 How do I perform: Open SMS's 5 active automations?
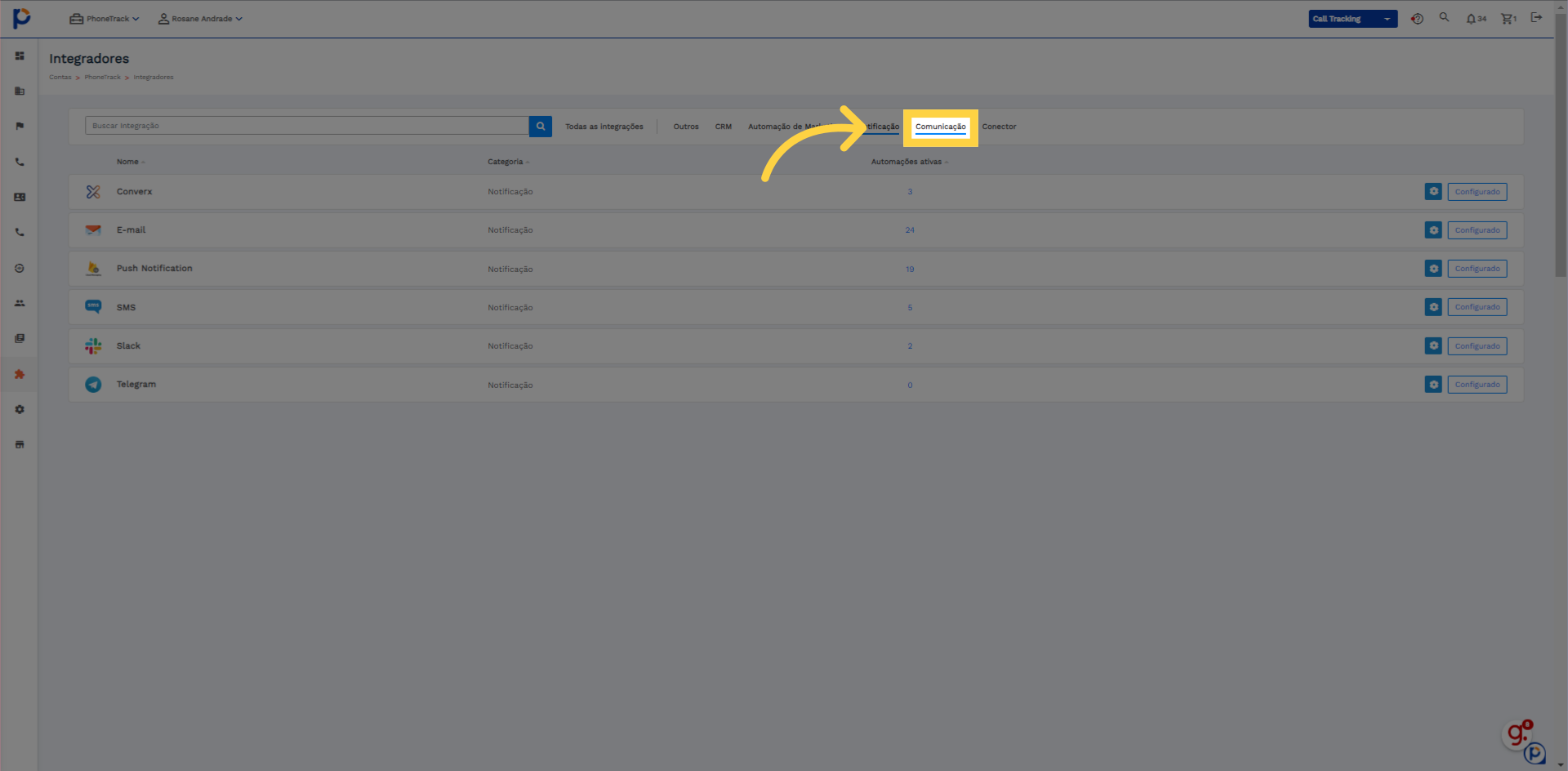pyautogui.click(x=910, y=307)
